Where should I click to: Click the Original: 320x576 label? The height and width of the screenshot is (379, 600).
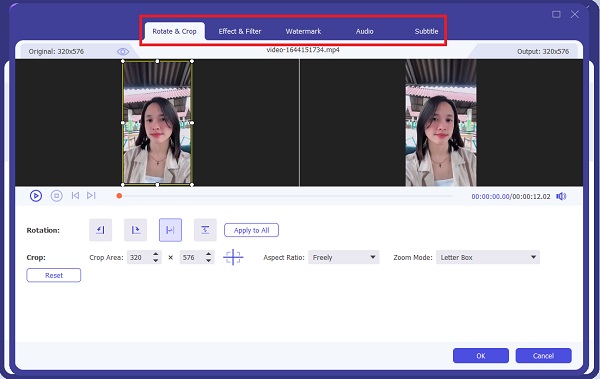[x=56, y=51]
